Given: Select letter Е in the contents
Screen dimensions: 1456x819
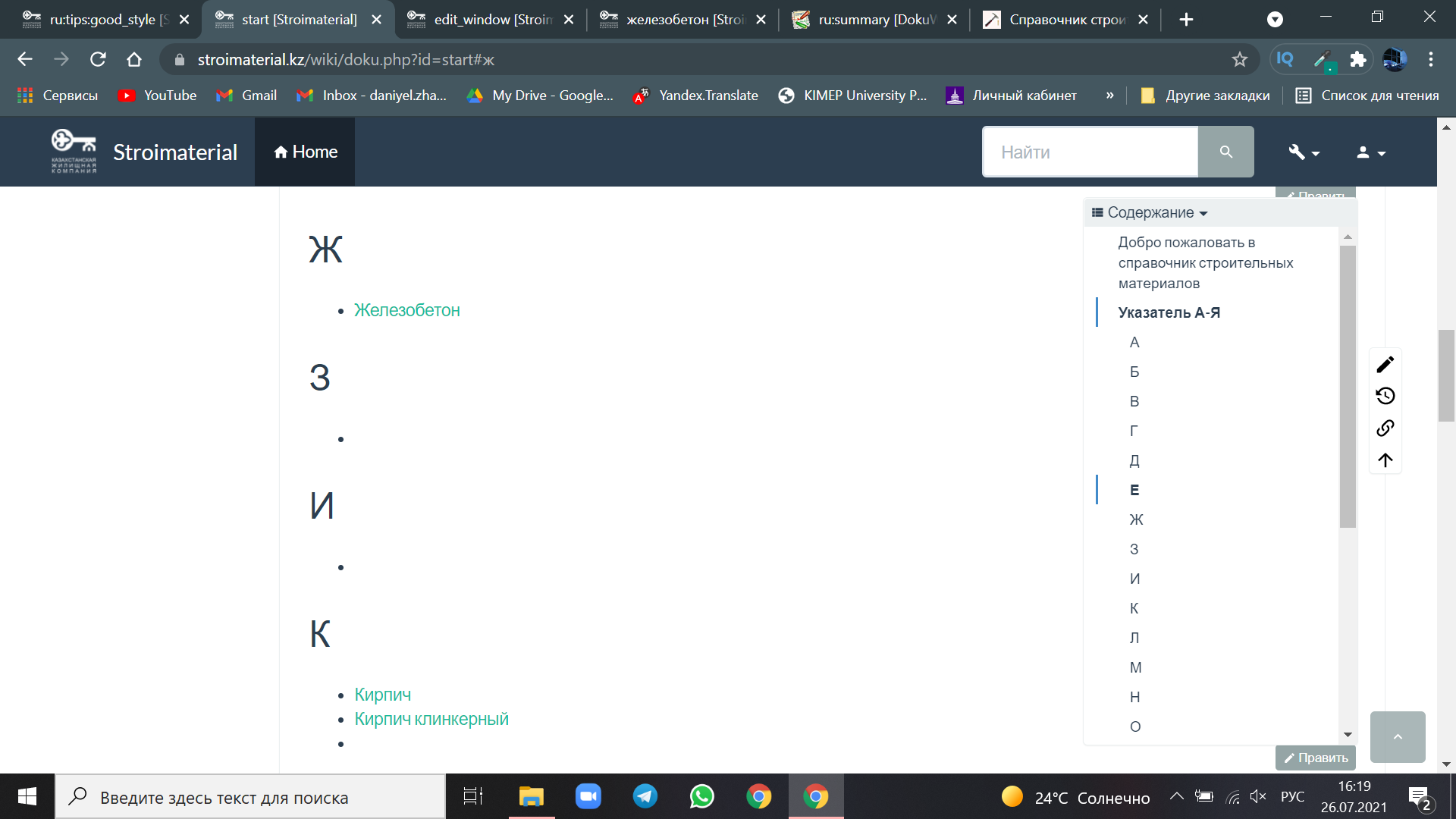Looking at the screenshot, I should [1134, 490].
